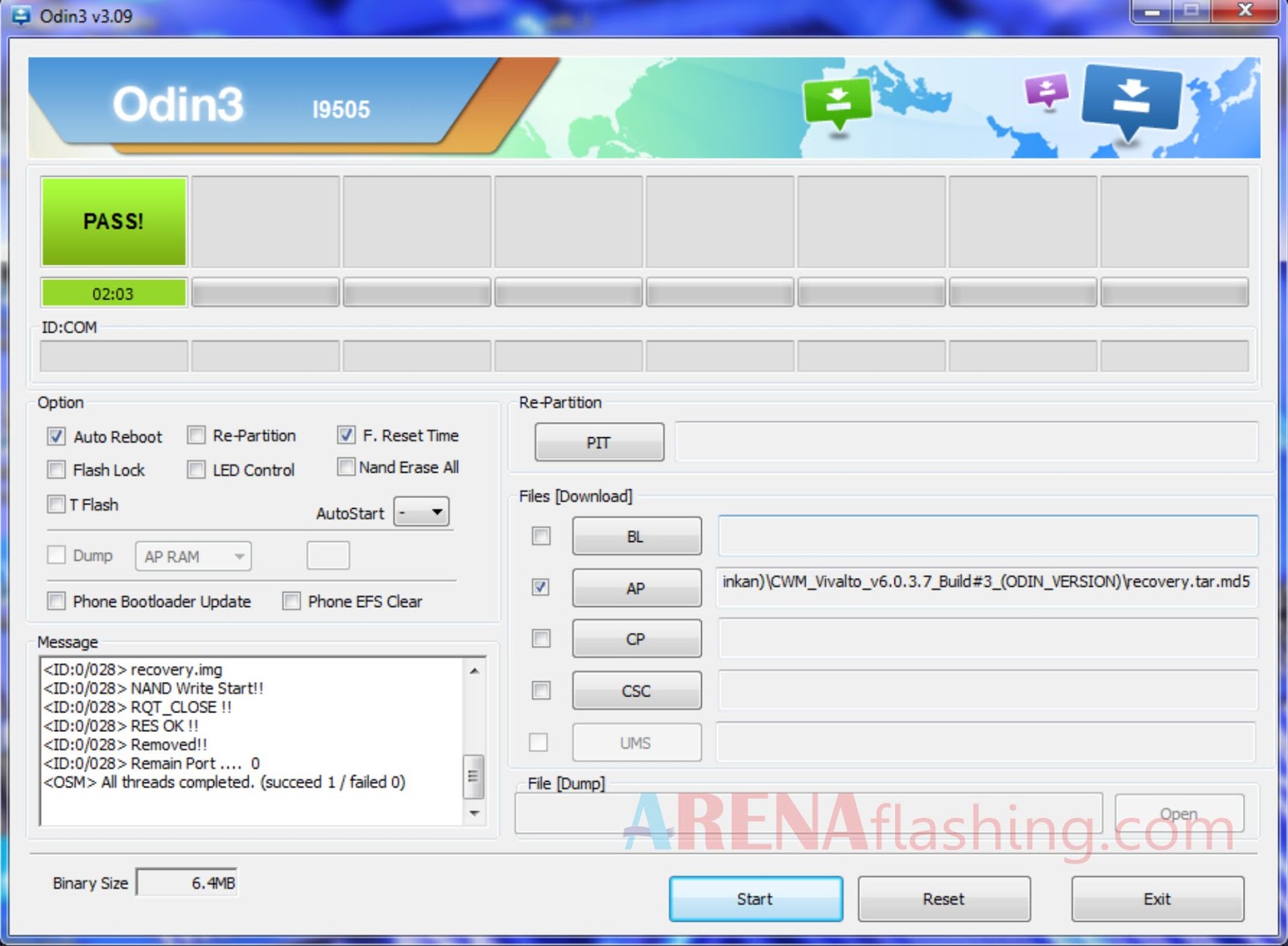The width and height of the screenshot is (1288, 946).
Task: Close the Odin3 window
Action: tap(1245, 10)
